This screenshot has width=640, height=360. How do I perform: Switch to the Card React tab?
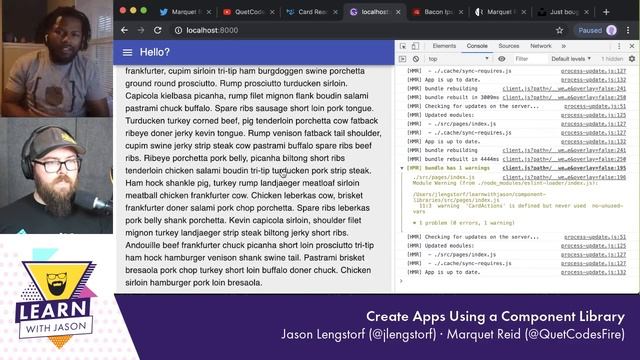click(312, 12)
